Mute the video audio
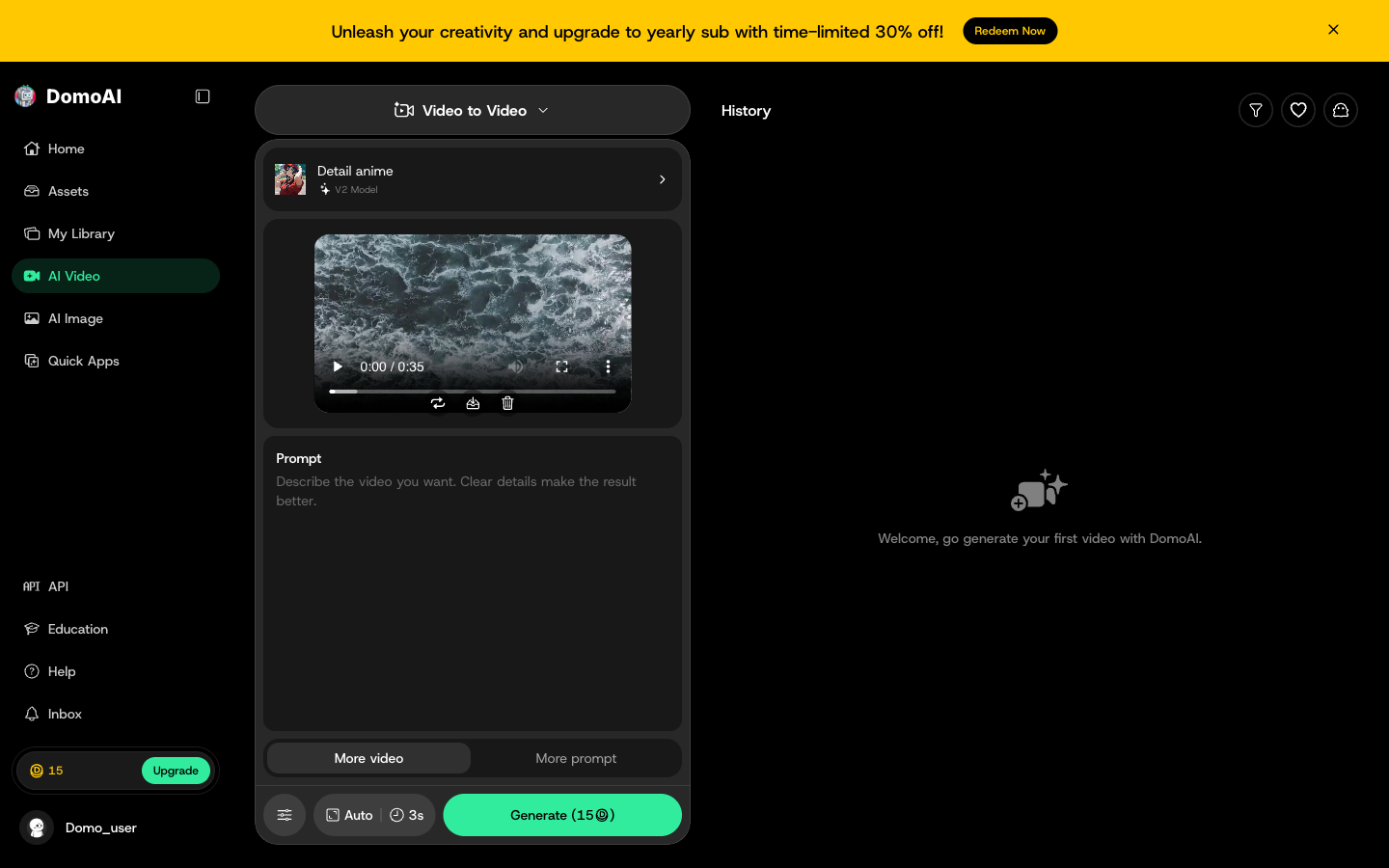 pyautogui.click(x=516, y=366)
